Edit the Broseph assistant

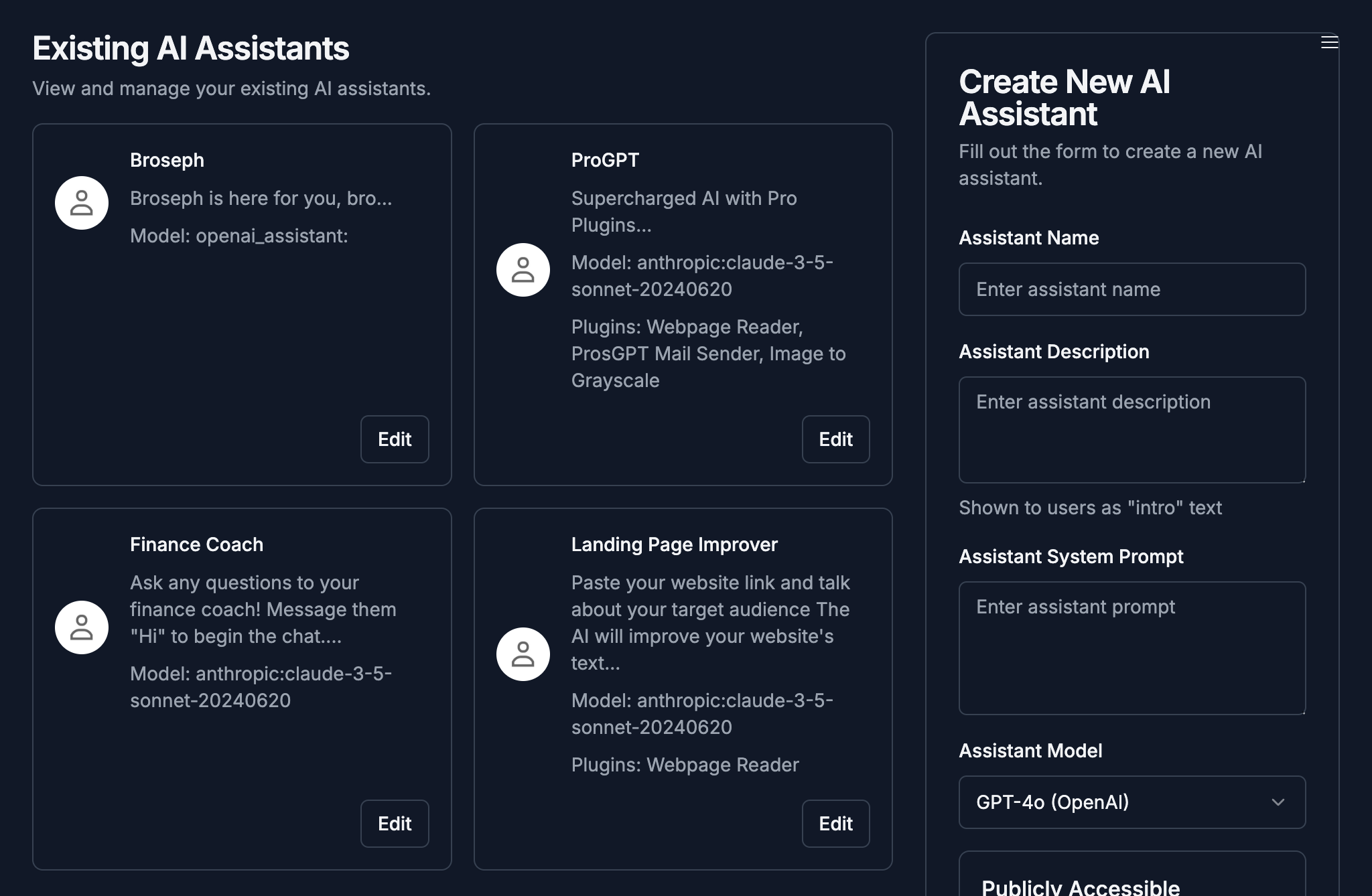click(x=395, y=439)
